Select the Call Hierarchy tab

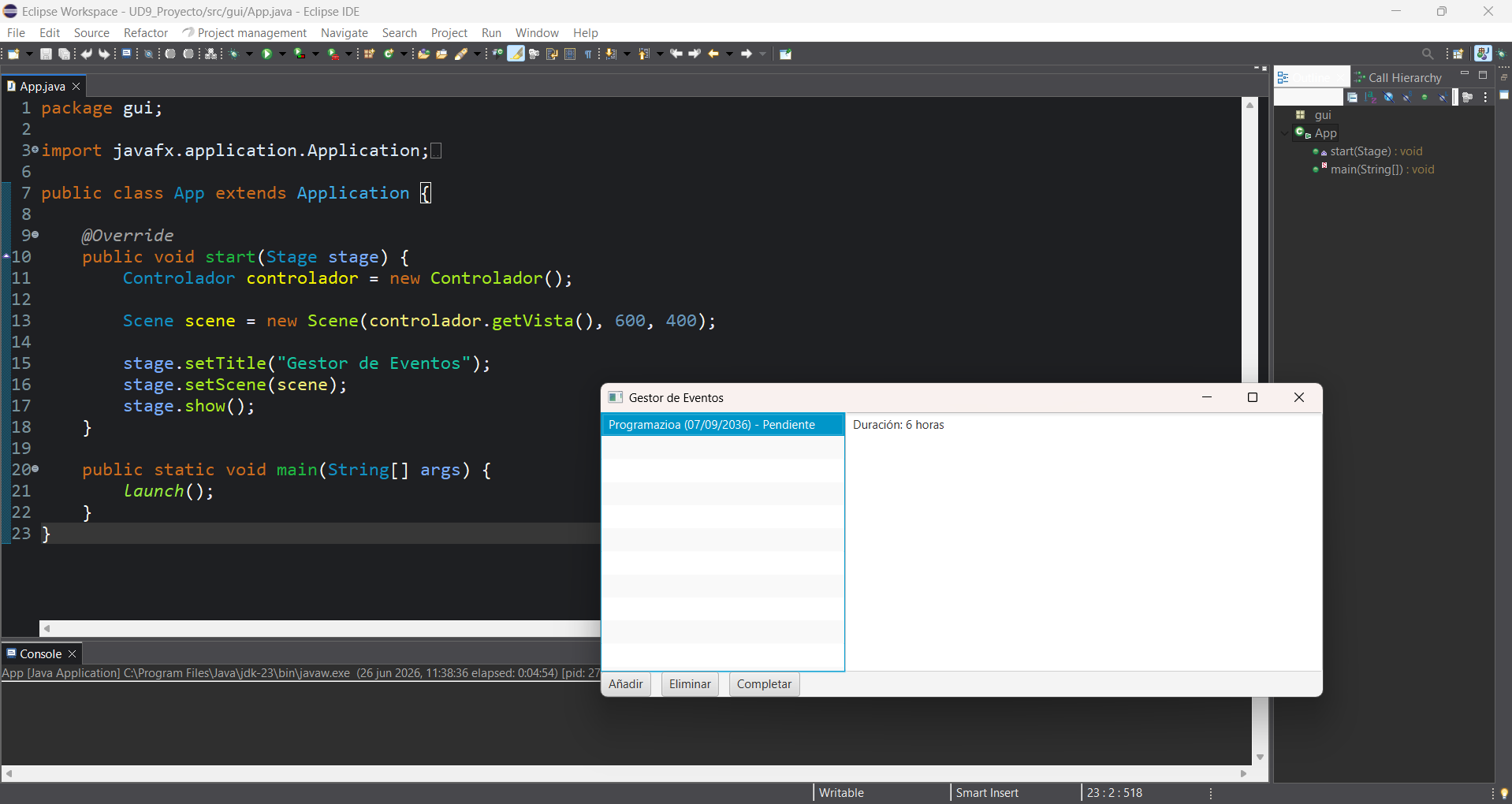click(1398, 77)
